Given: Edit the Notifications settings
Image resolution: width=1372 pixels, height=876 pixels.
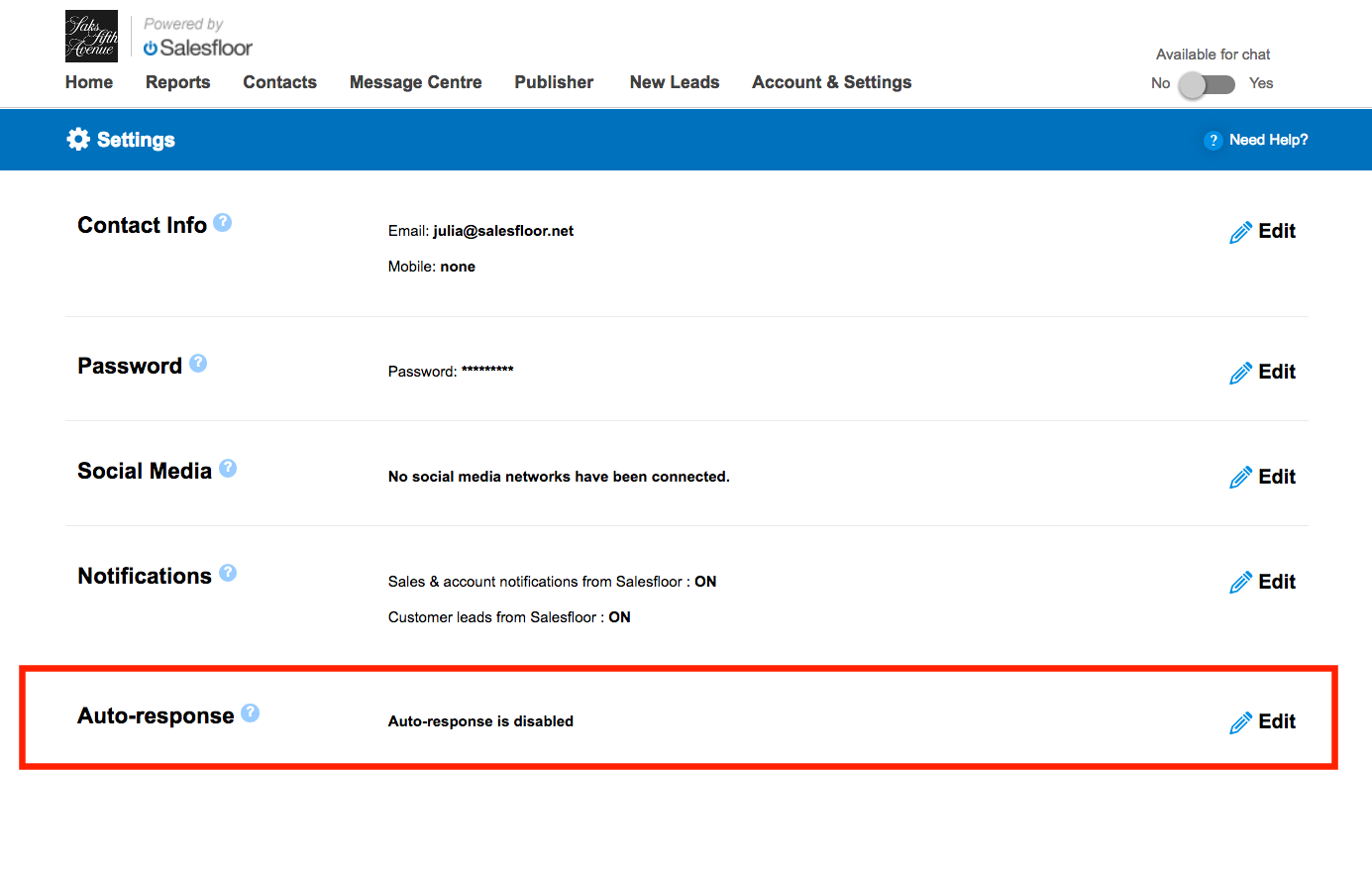Looking at the screenshot, I should coord(1263,583).
